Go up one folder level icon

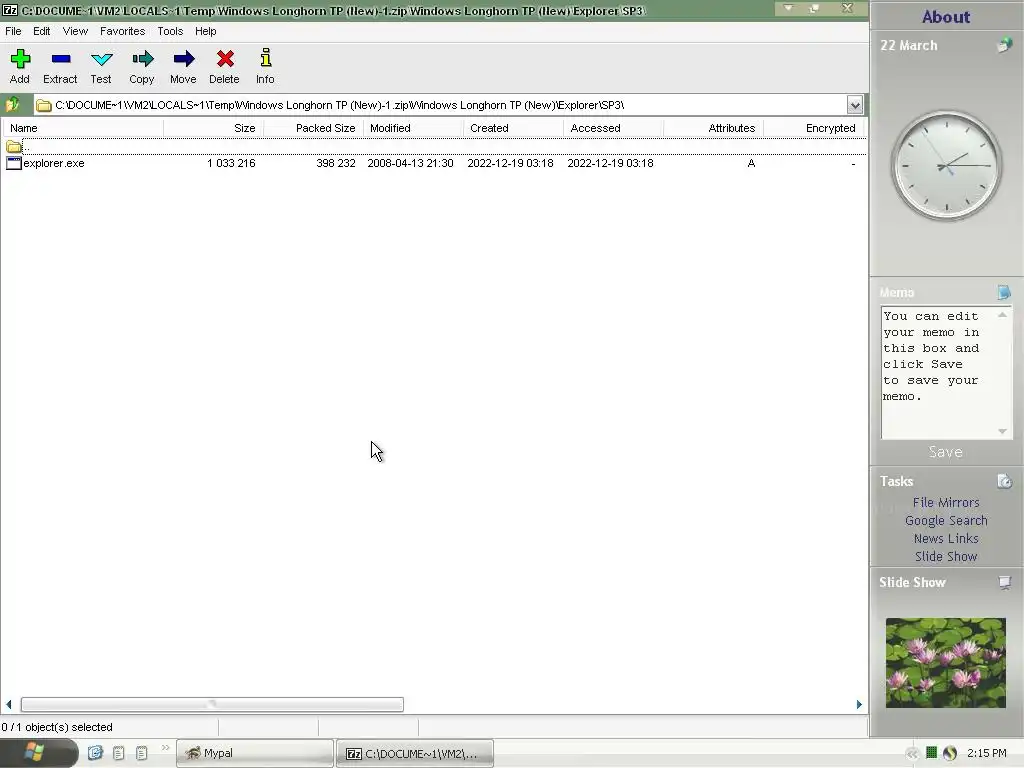pyautogui.click(x=12, y=104)
